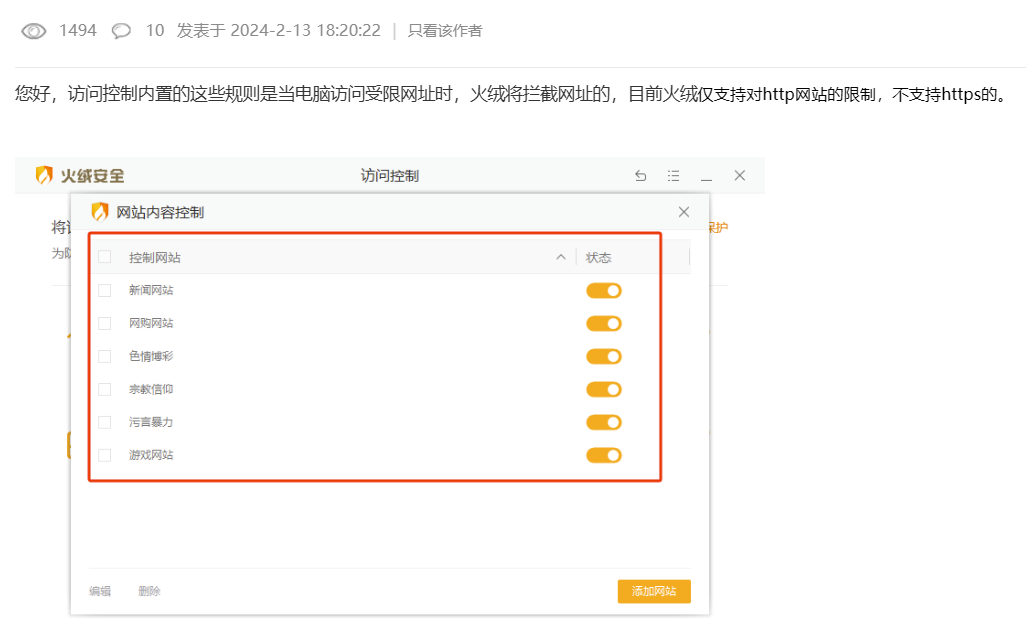Minimize the 访问控制 window
Image resolution: width=1026 pixels, height=630 pixels.
point(707,176)
